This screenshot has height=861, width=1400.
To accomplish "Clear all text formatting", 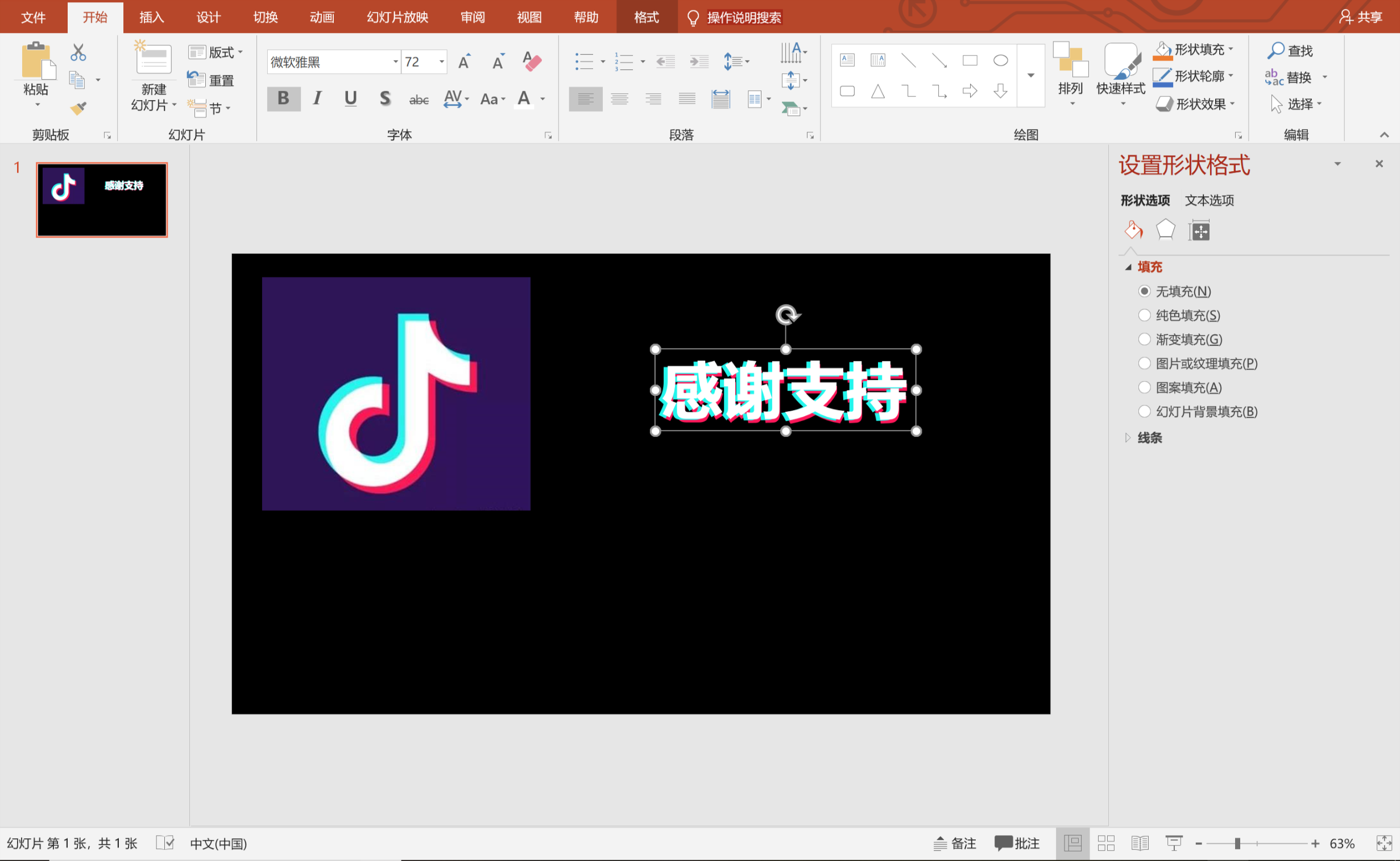I will [x=532, y=61].
